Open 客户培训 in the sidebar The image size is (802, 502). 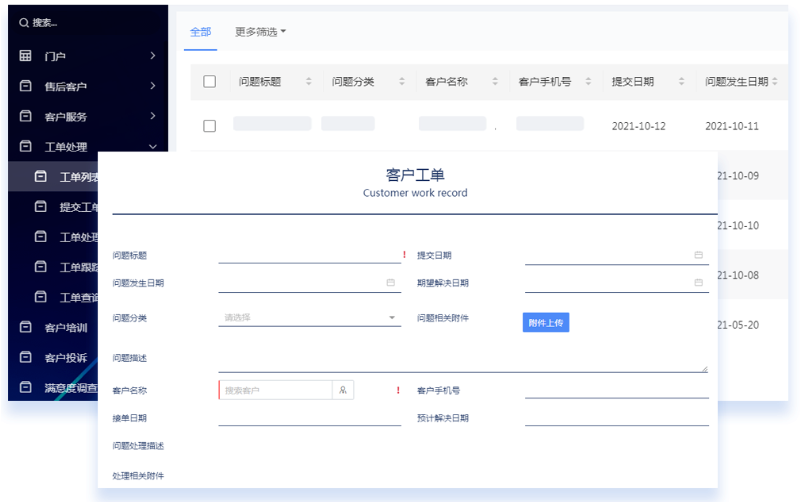coord(65,328)
